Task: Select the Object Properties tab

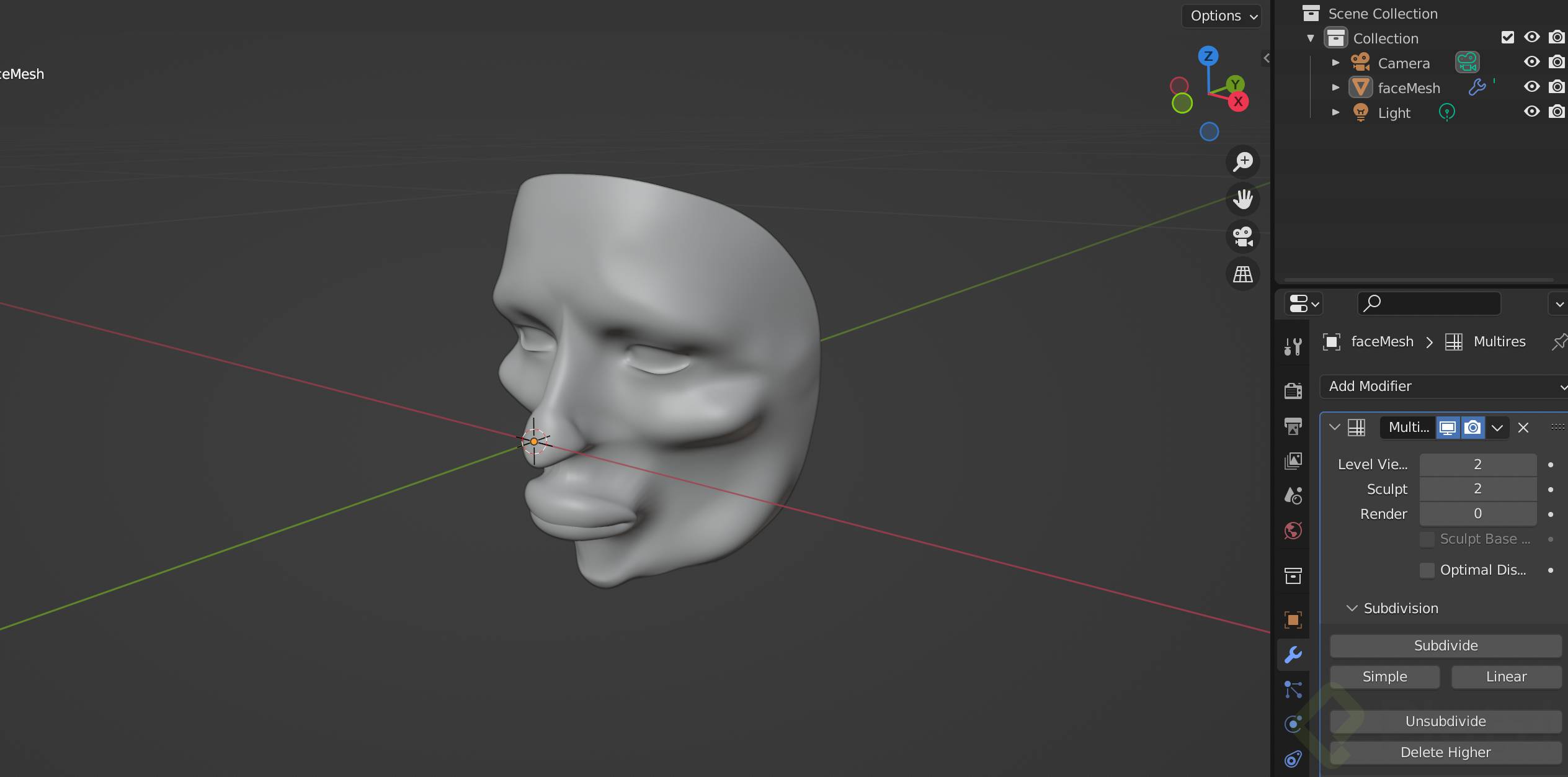Action: coord(1293,619)
